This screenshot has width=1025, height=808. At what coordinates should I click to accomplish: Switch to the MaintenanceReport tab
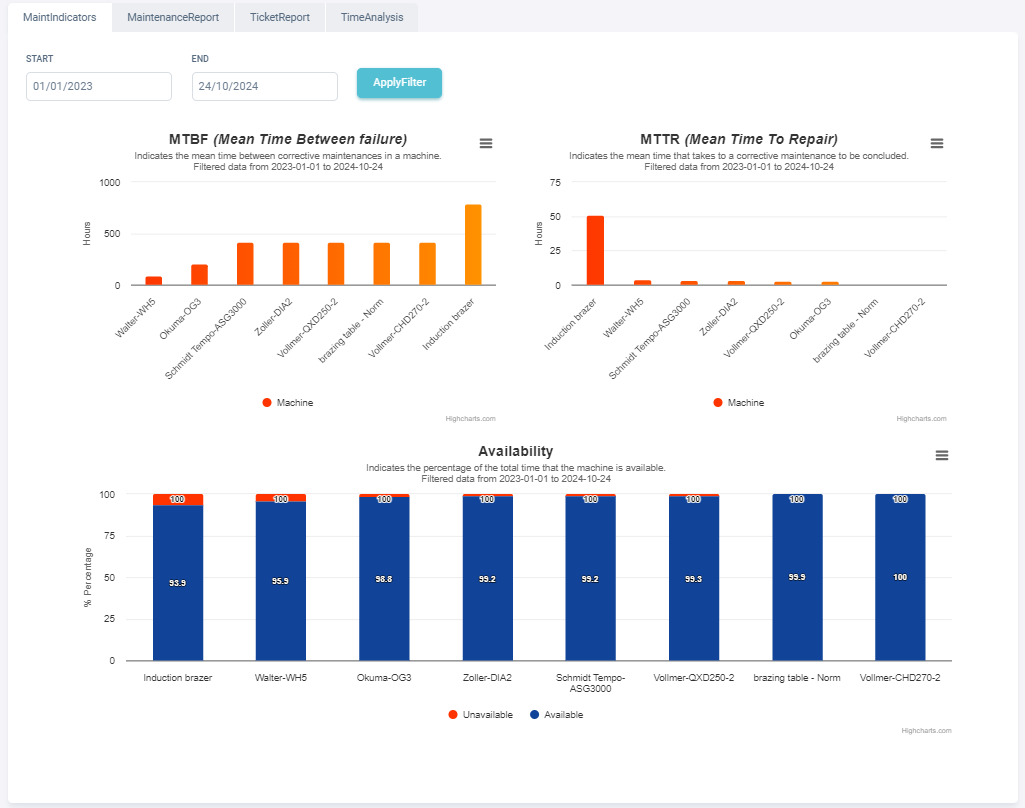tap(173, 17)
